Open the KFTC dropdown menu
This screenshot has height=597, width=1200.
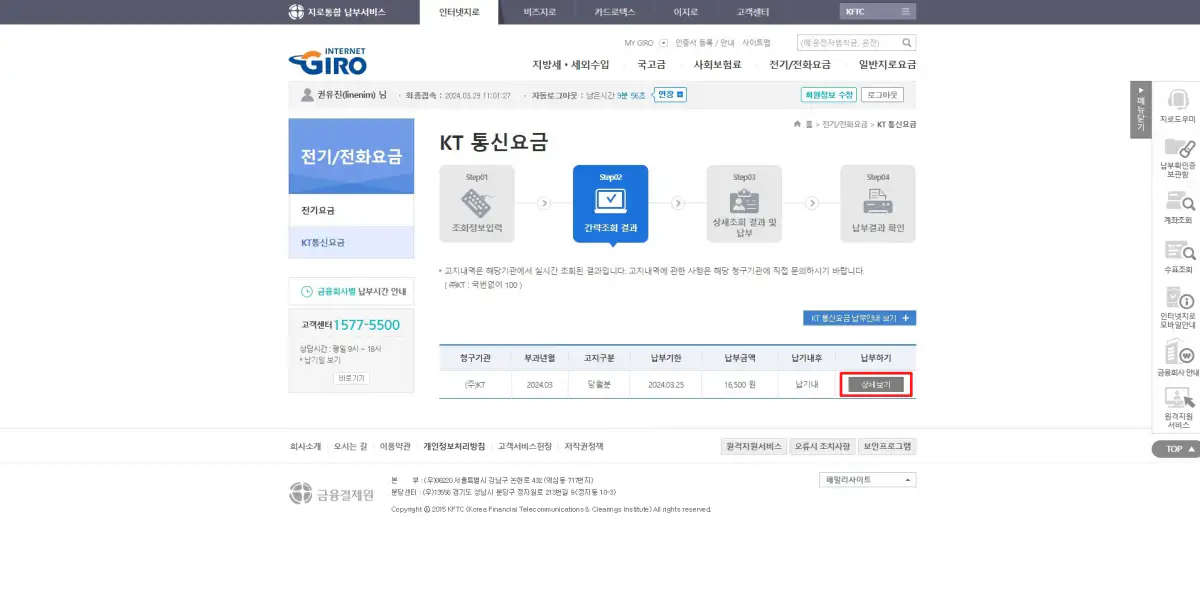pos(878,12)
